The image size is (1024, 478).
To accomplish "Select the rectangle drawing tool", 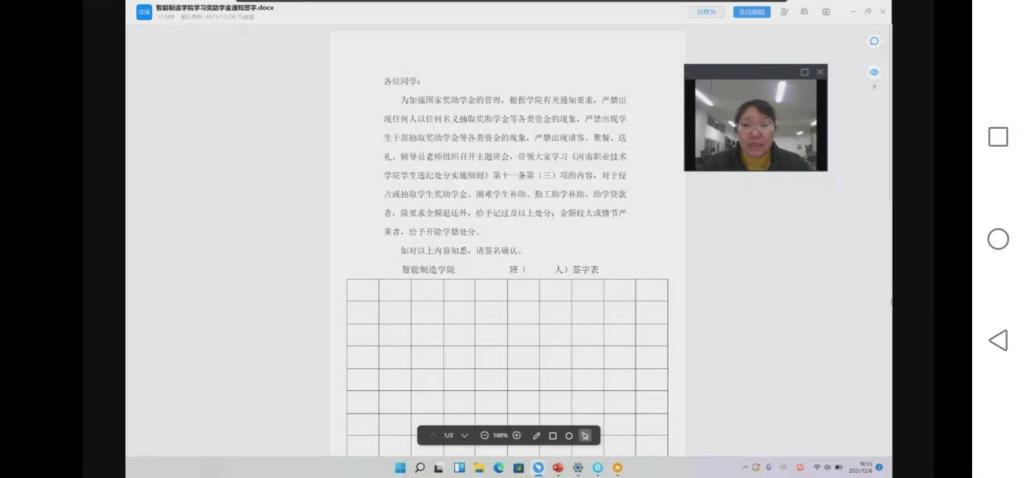I will point(552,436).
